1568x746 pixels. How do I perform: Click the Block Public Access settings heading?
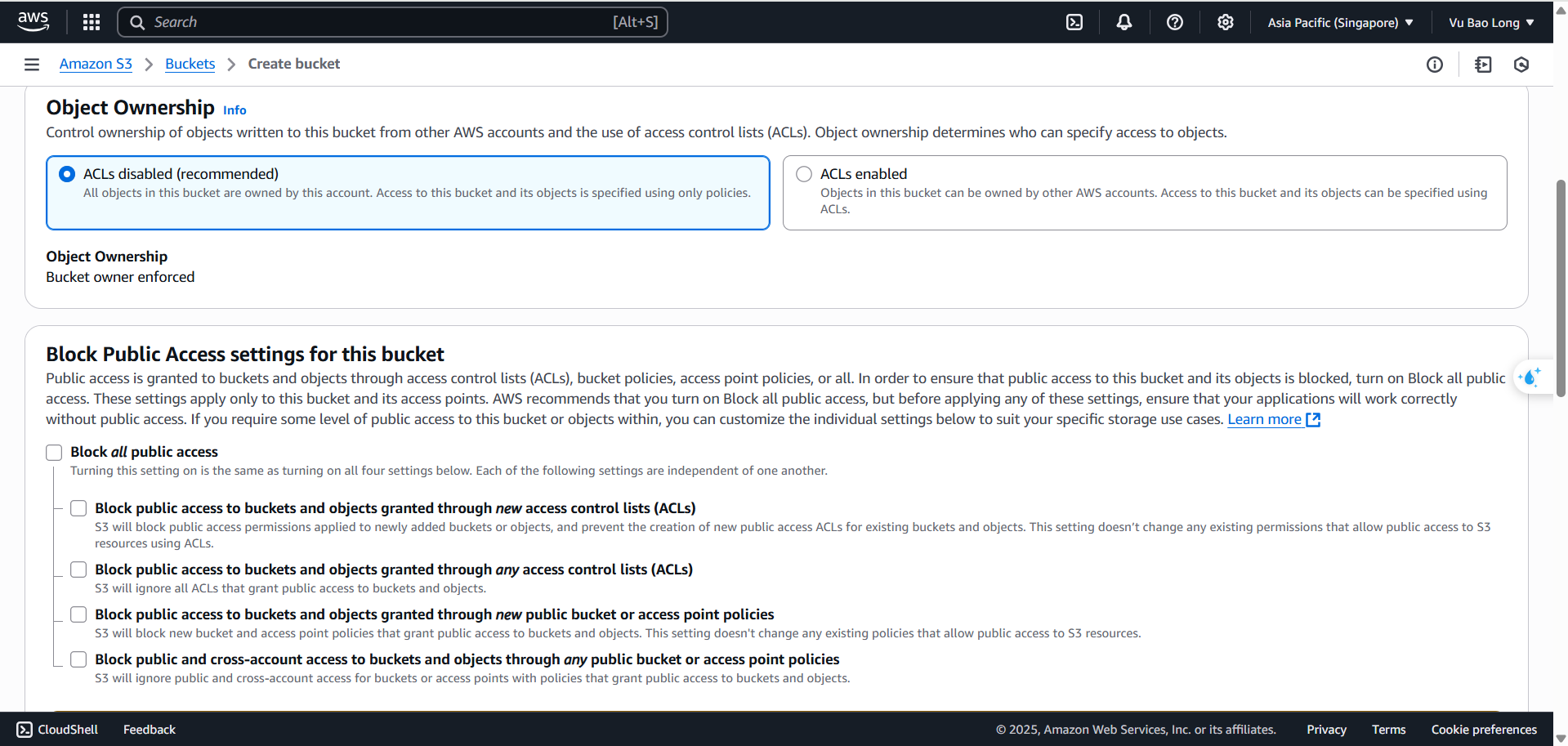click(245, 354)
